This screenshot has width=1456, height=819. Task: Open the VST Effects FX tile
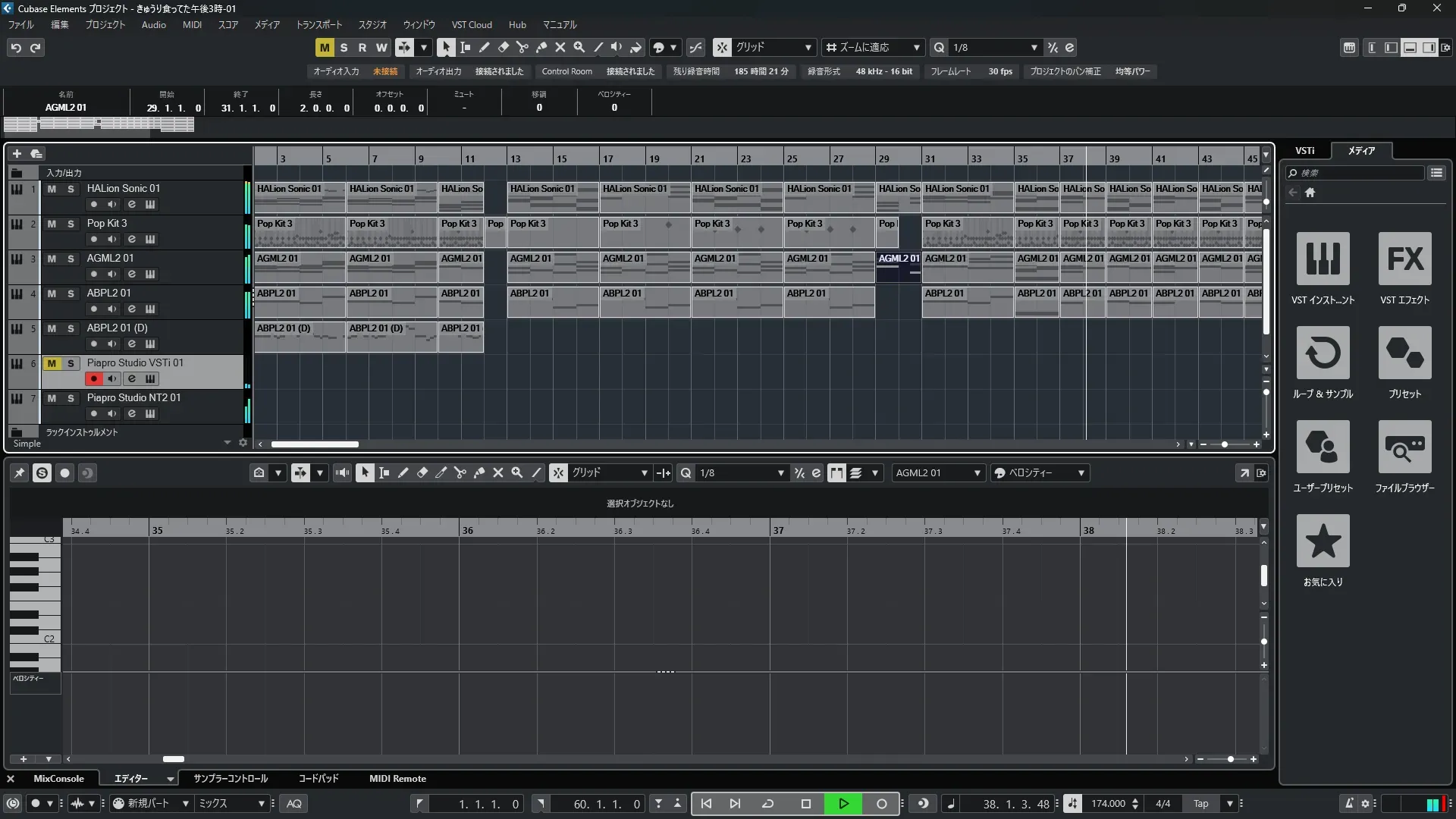pyautogui.click(x=1404, y=259)
